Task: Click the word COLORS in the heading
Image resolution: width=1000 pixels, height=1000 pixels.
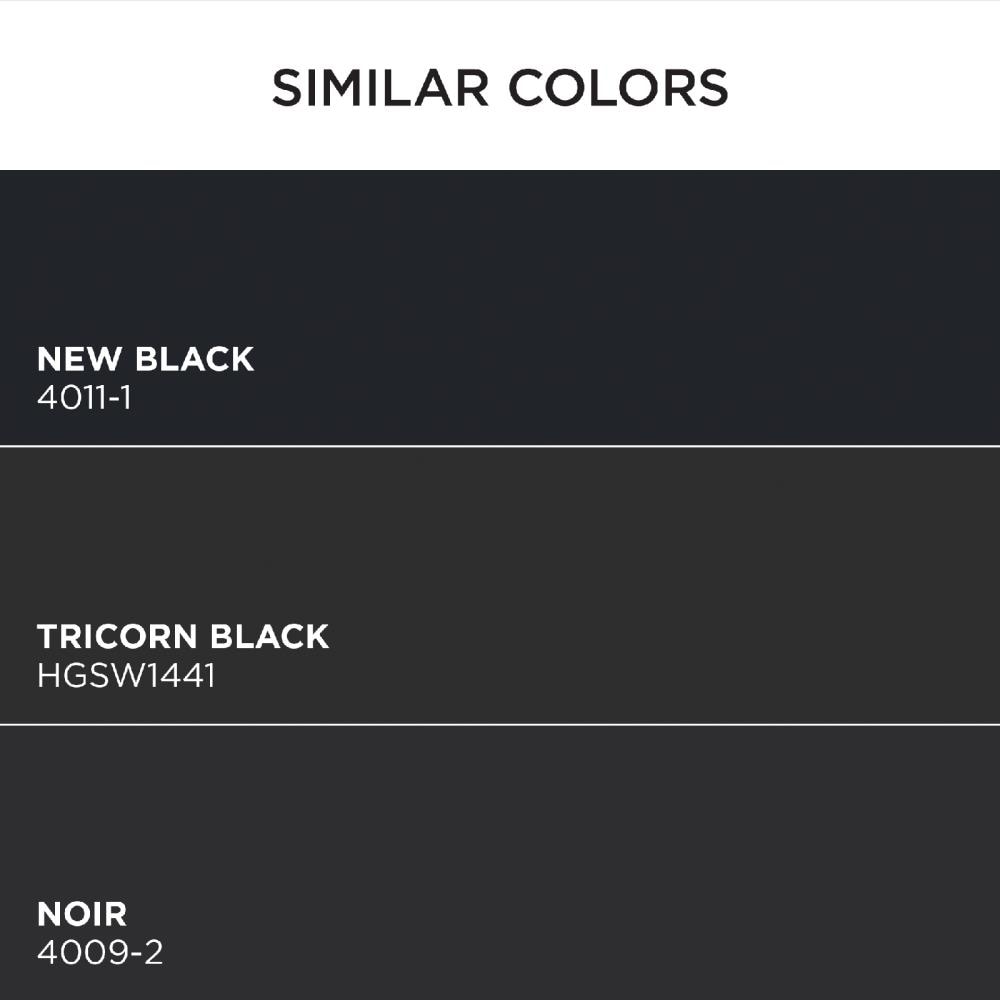Action: [x=618, y=87]
